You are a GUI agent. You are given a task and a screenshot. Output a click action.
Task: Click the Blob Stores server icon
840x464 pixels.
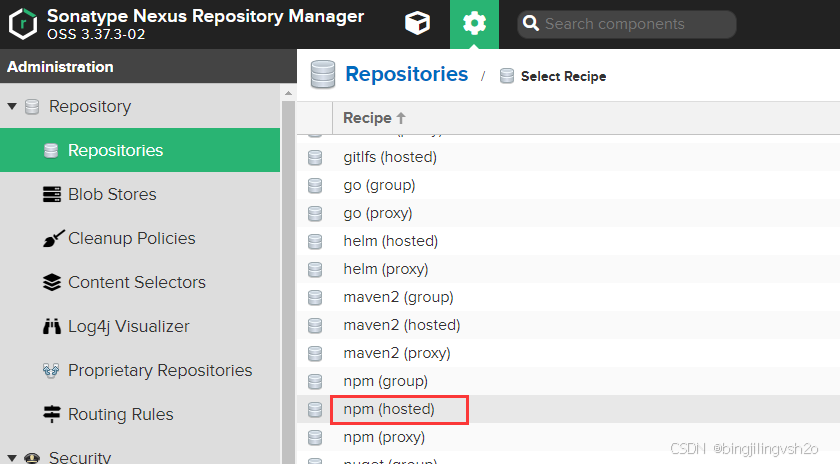[x=51, y=194]
